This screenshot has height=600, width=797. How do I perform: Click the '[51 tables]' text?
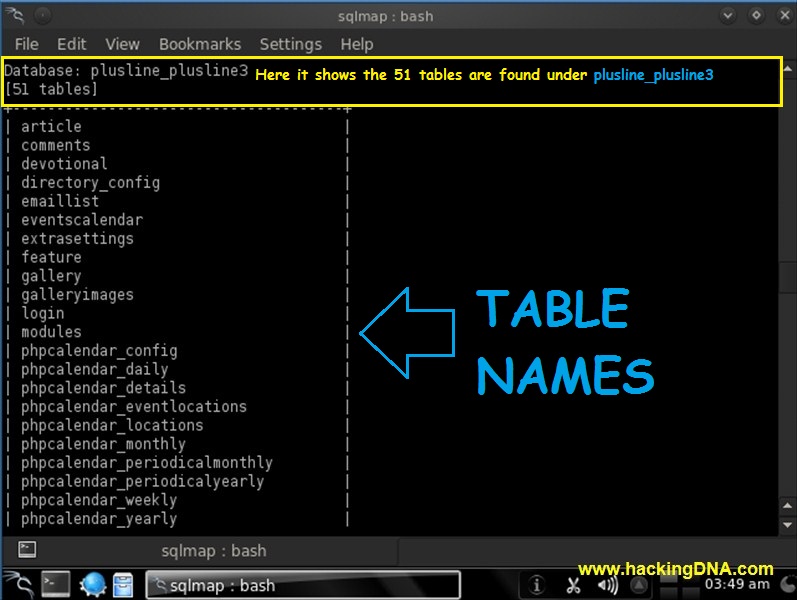(51, 89)
